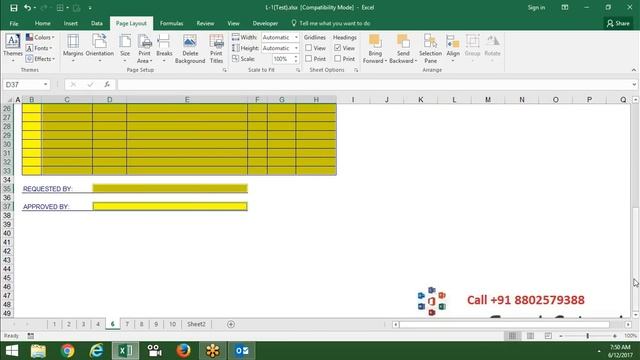Viewport: 640px width, 360px height.
Task: Click Send Backward
Action: pyautogui.click(x=403, y=49)
